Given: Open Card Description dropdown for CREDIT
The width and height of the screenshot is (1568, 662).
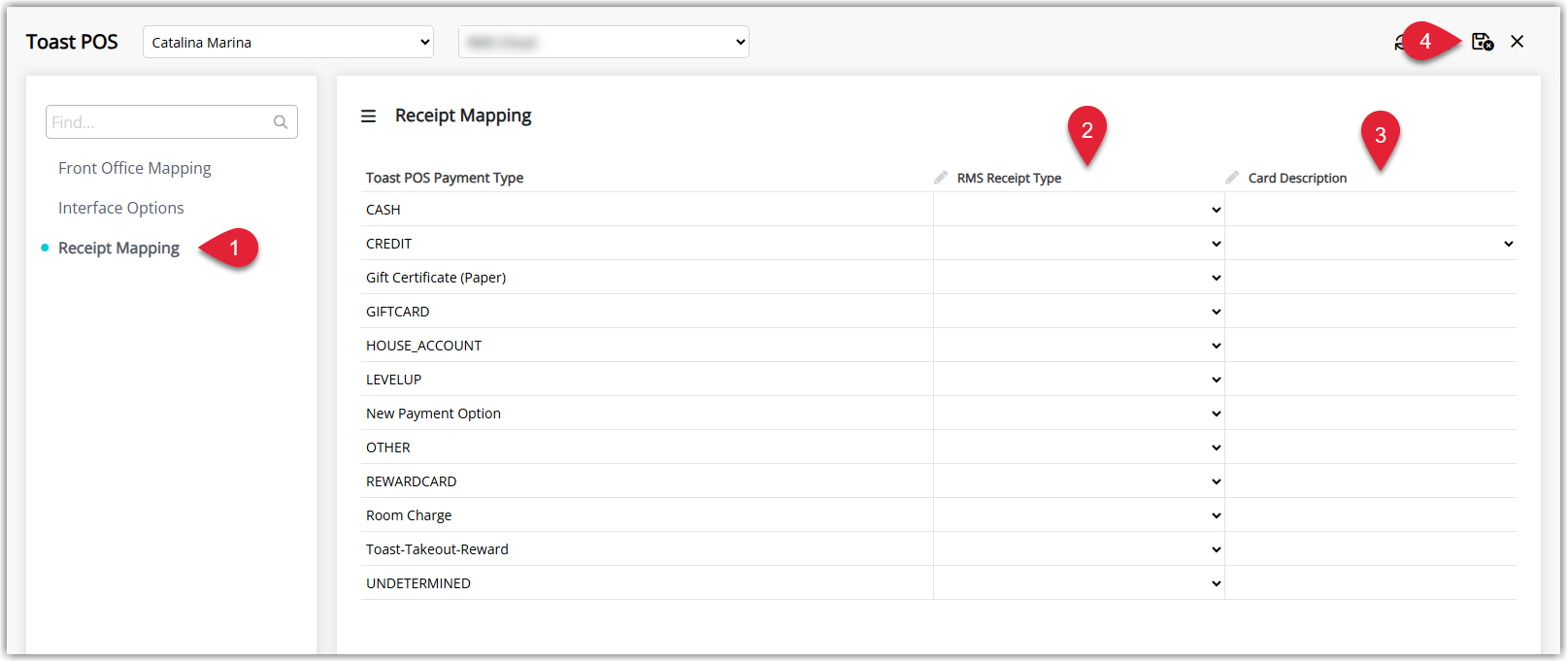Looking at the screenshot, I should pos(1371,244).
